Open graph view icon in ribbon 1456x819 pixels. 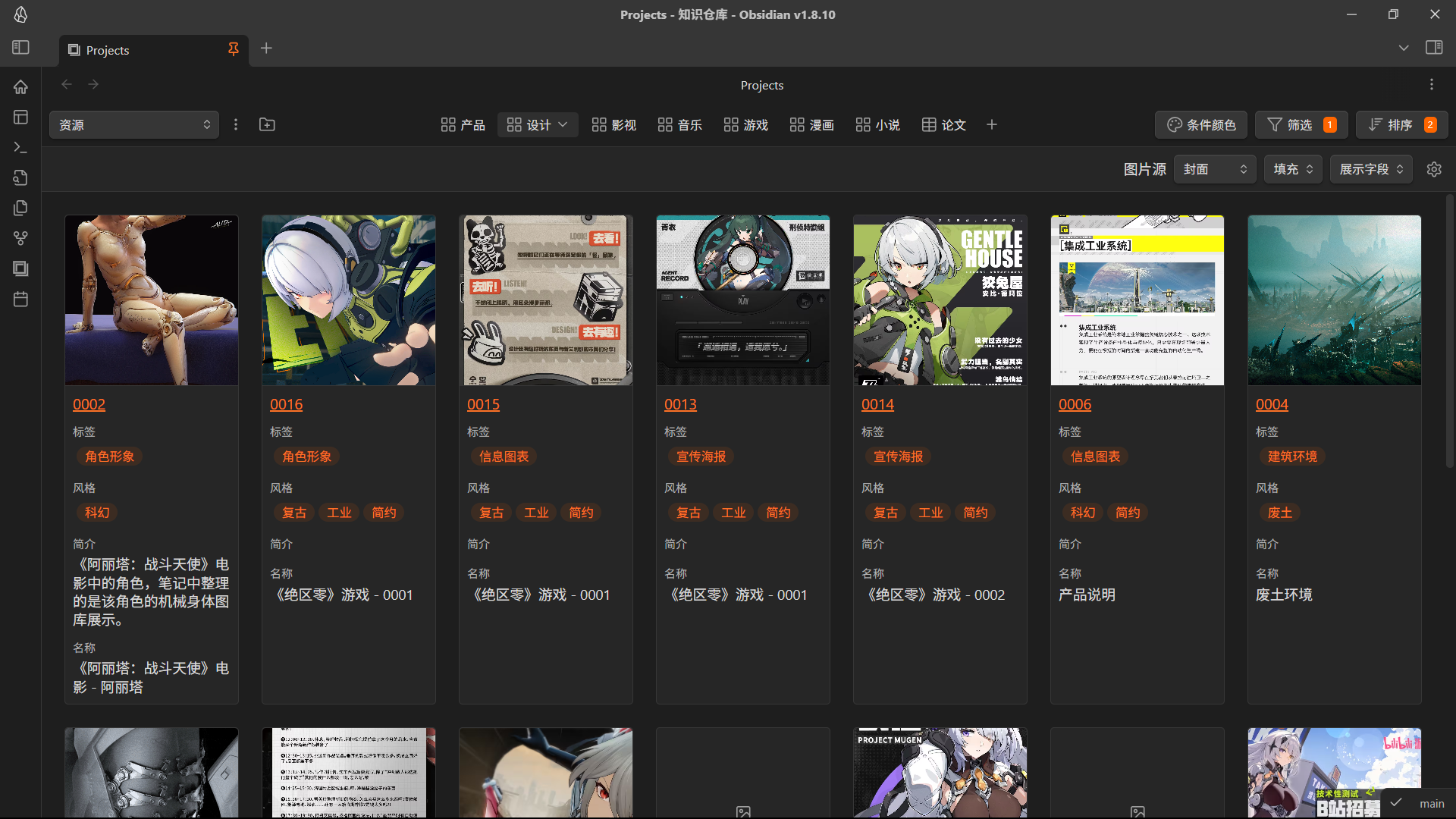point(20,238)
